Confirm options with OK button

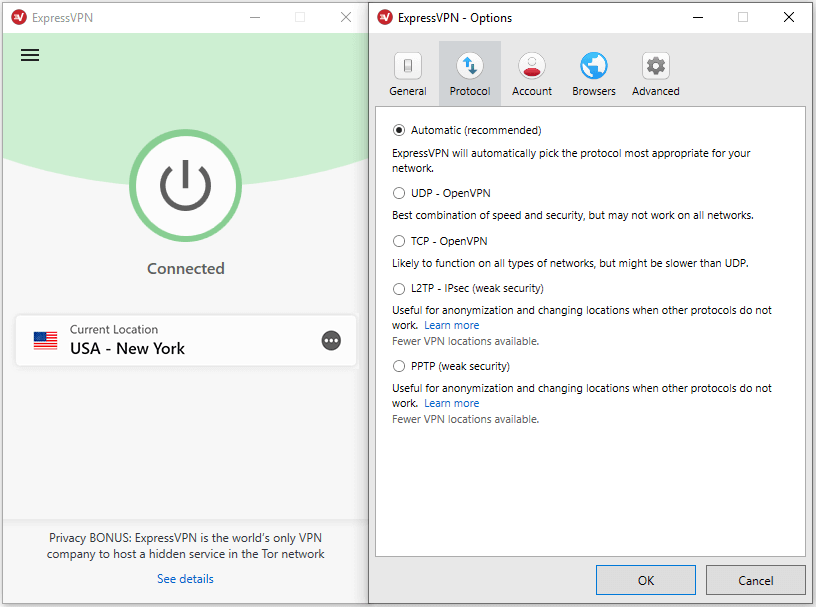pos(646,580)
